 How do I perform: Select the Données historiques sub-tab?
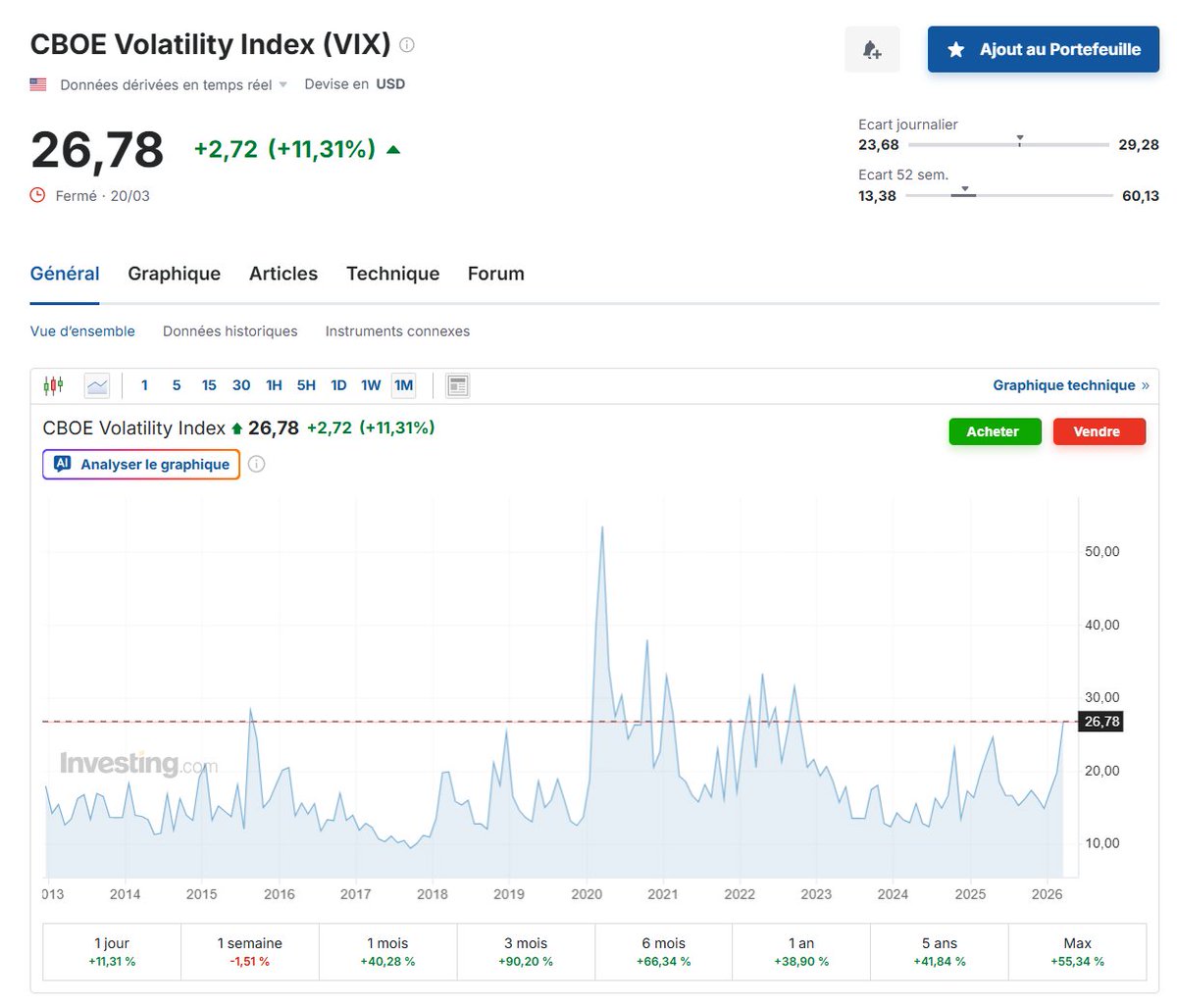tap(230, 331)
